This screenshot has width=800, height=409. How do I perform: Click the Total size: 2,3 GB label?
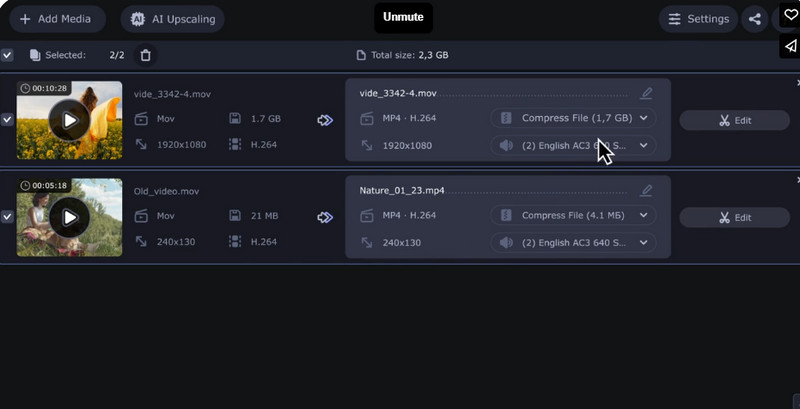410,55
